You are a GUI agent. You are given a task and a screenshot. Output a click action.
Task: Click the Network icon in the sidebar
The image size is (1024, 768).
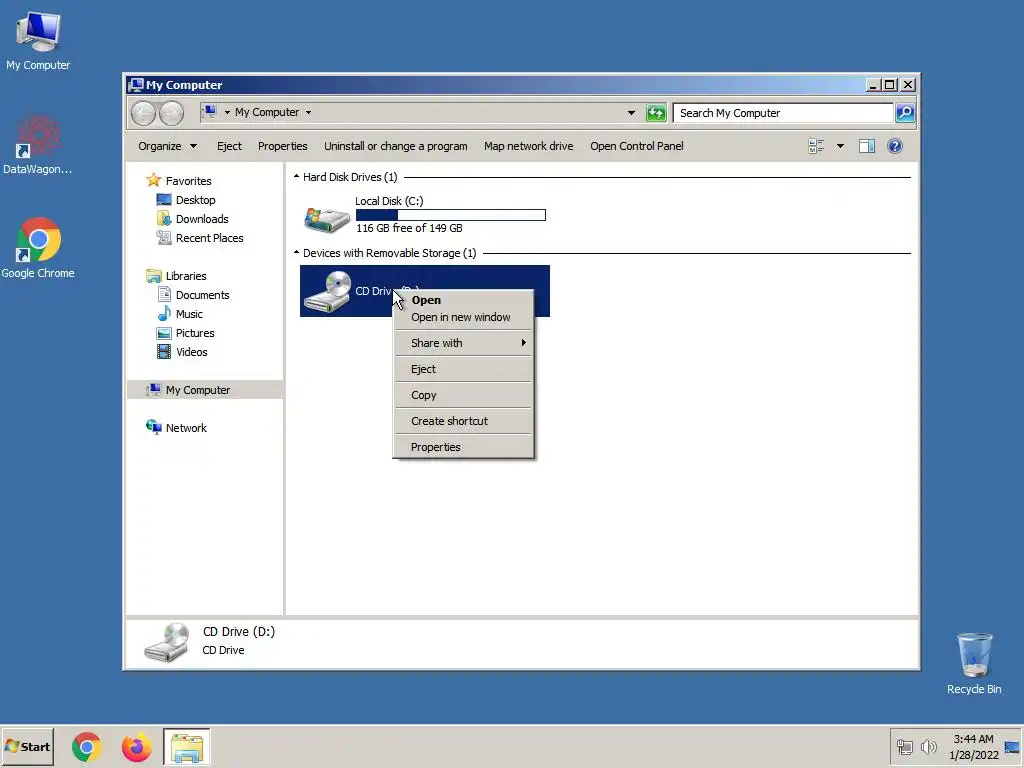[153, 428]
